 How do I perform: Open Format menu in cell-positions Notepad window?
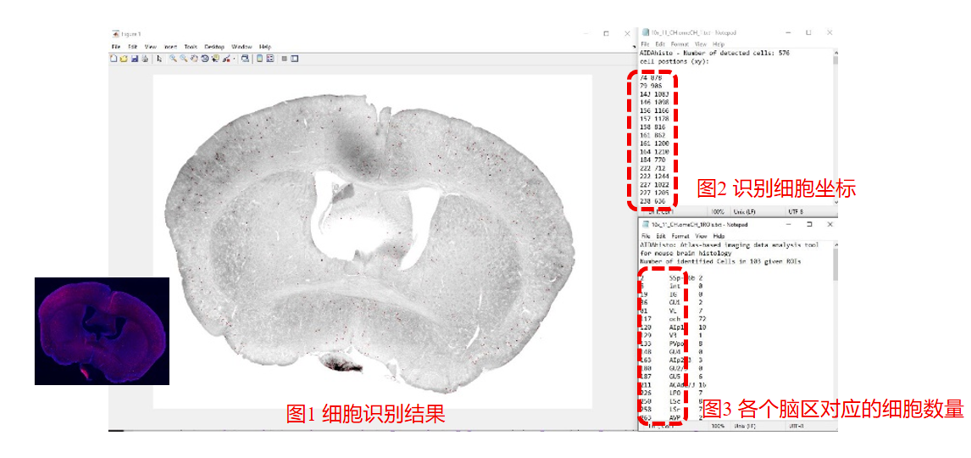pos(679,45)
